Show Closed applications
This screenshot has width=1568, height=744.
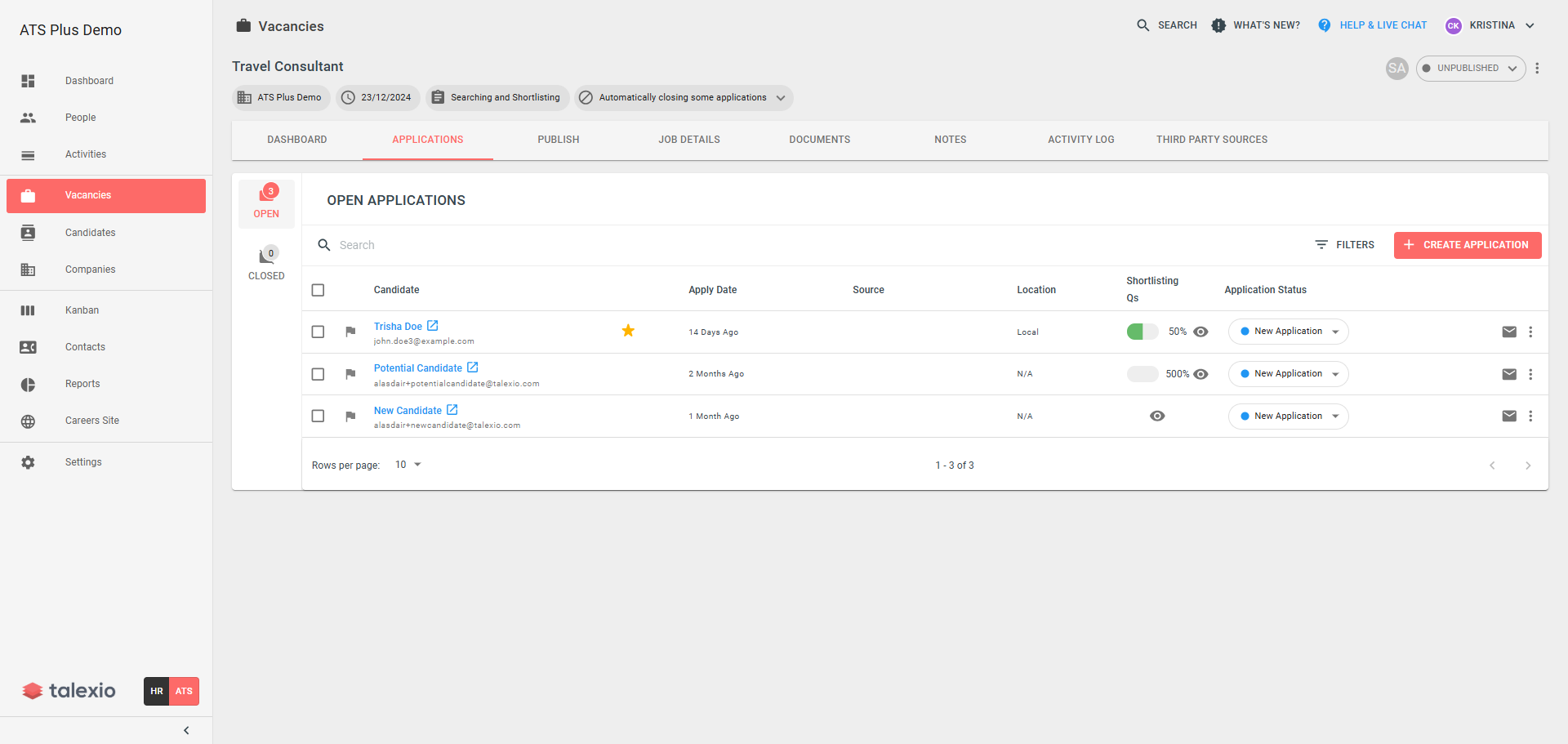click(266, 263)
